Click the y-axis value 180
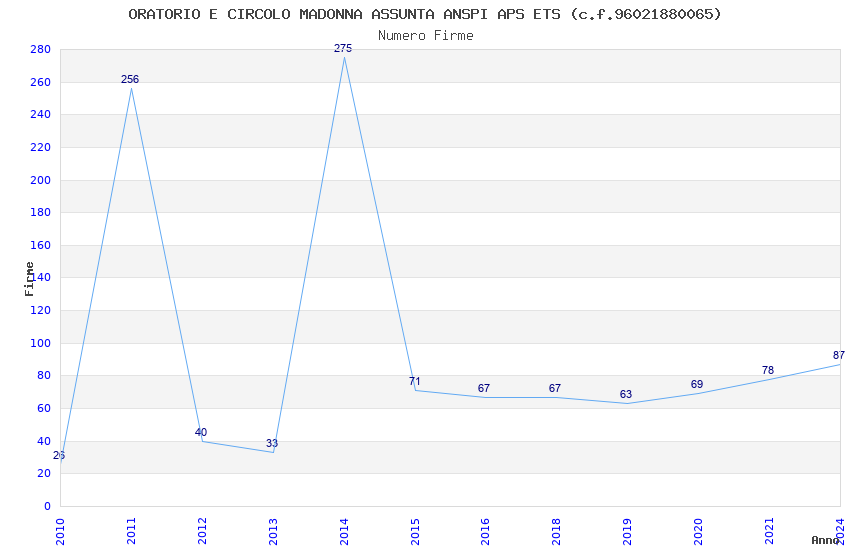The height and width of the screenshot is (550, 850). tap(41, 212)
